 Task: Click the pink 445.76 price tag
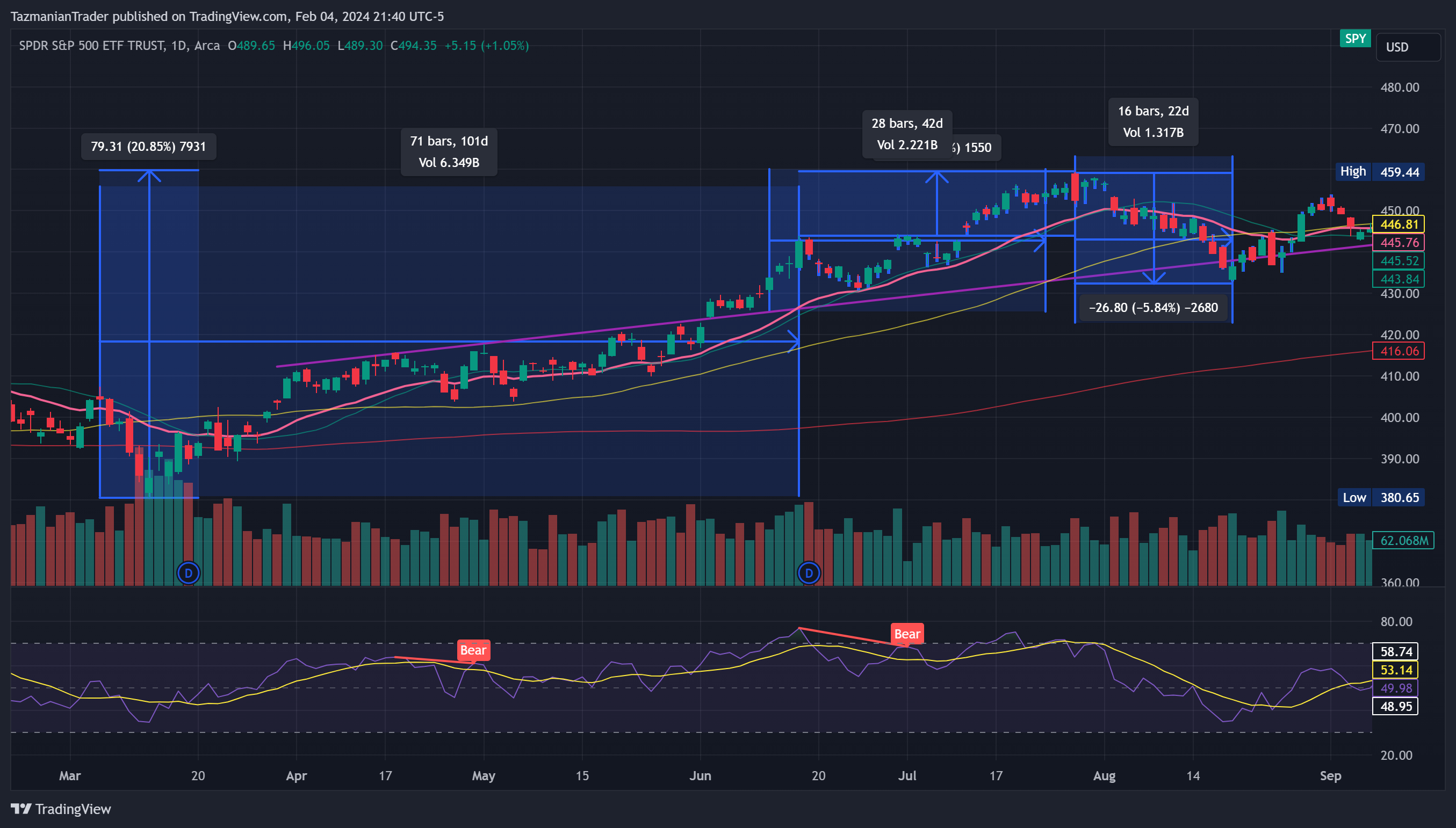[1399, 242]
